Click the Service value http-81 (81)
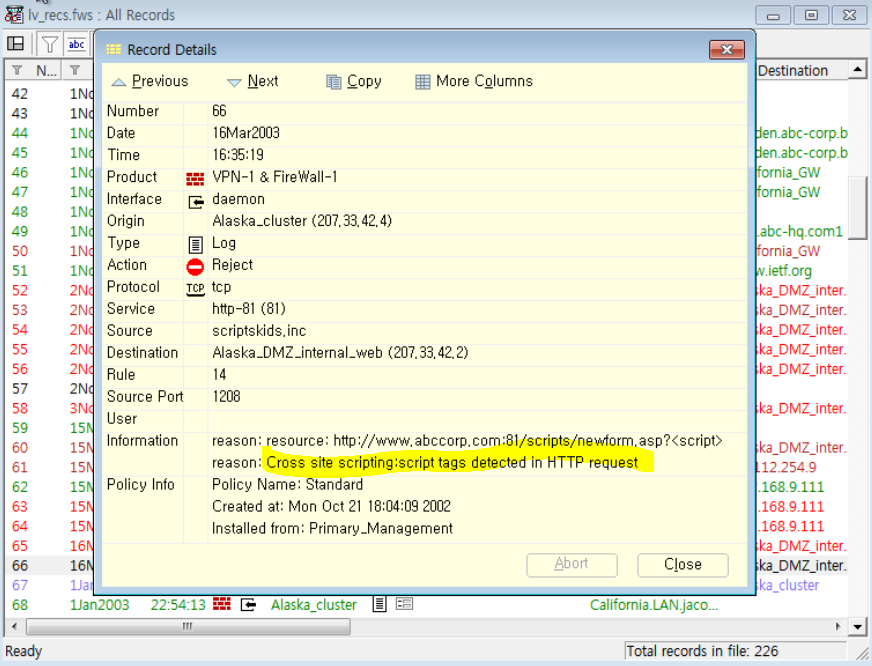Viewport: 872px width, 666px height. (x=248, y=309)
